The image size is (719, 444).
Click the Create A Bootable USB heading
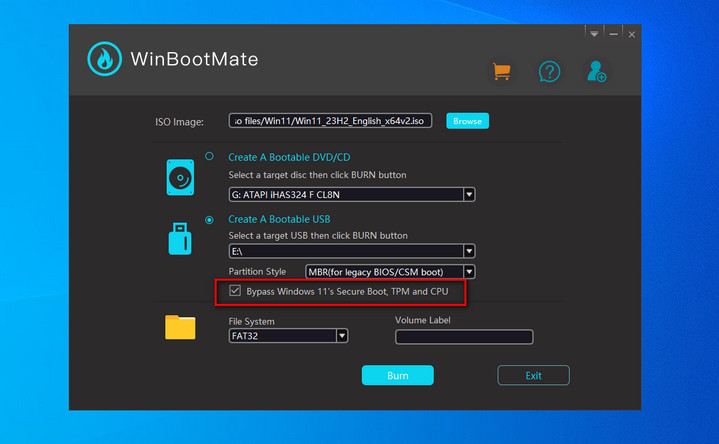point(279,219)
